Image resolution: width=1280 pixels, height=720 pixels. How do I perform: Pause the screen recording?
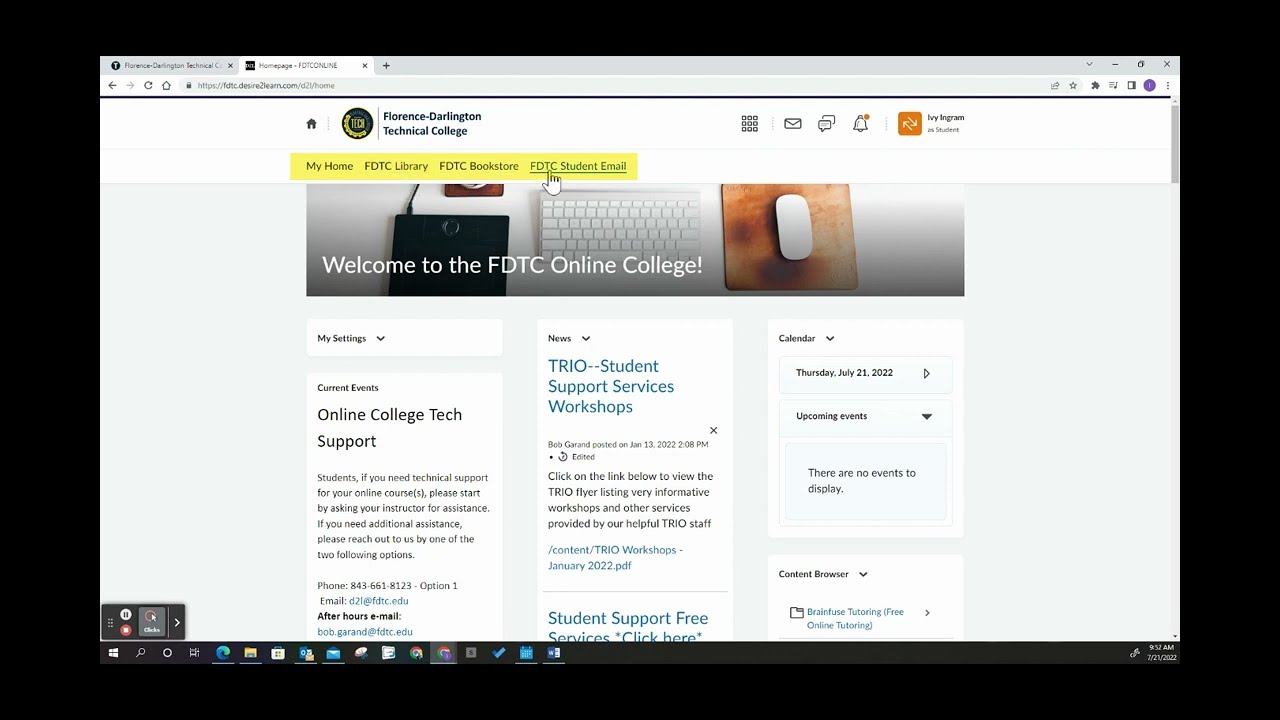click(x=125, y=615)
